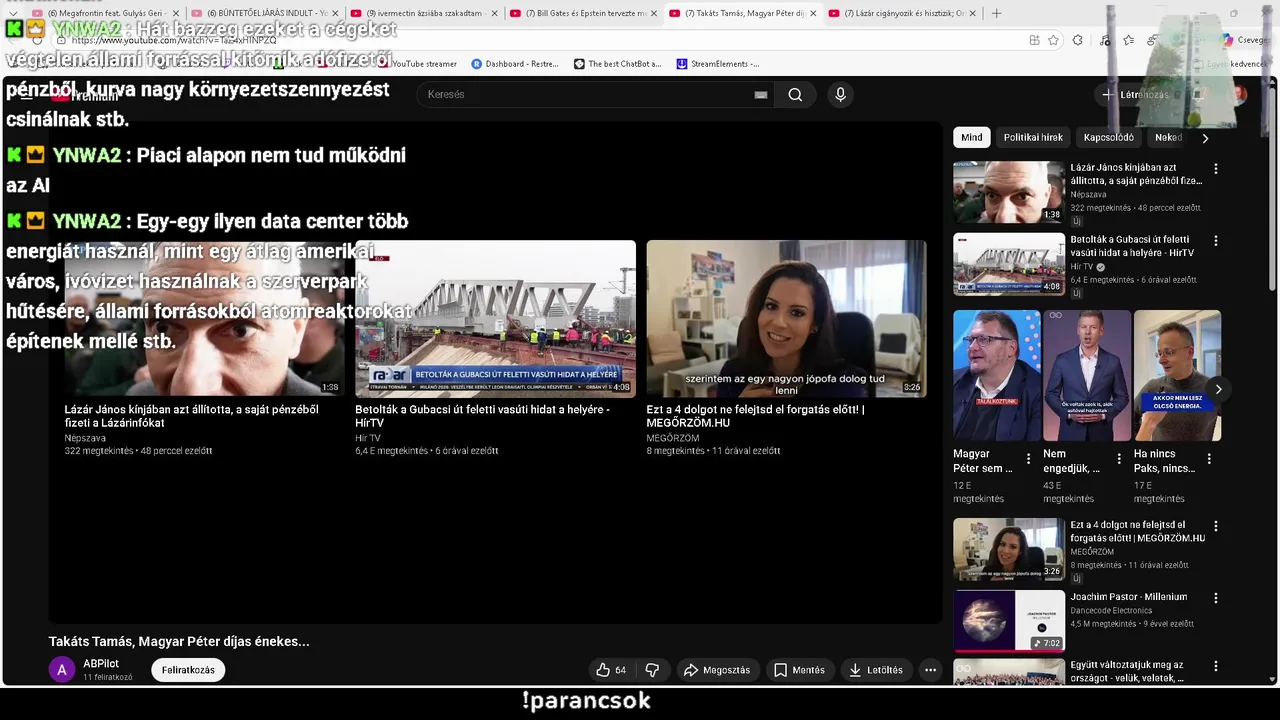
Task: Open the ABPilot channel avatar
Action: point(62,670)
